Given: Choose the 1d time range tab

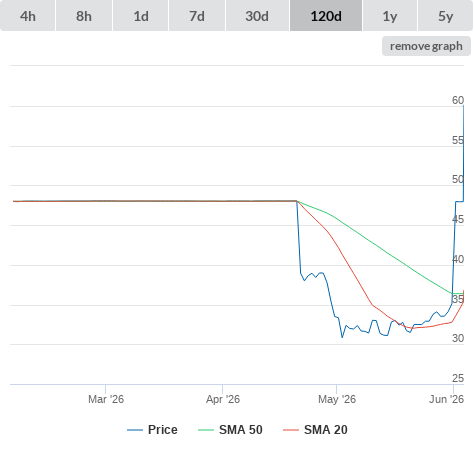Looking at the screenshot, I should 141,16.
